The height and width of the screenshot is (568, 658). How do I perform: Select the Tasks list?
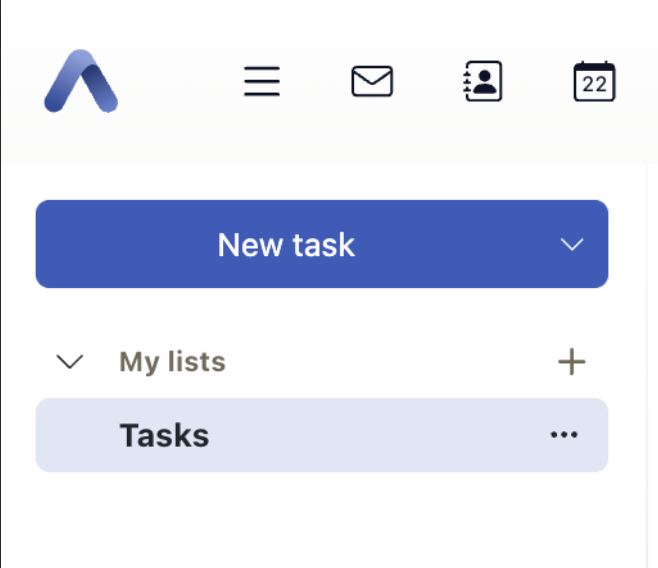tap(165, 435)
